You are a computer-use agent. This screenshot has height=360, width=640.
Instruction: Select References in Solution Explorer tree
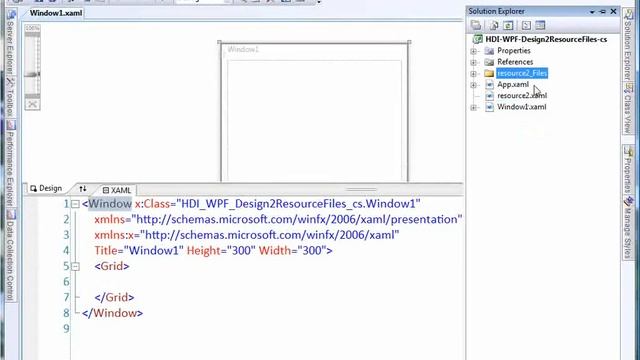pos(515,62)
